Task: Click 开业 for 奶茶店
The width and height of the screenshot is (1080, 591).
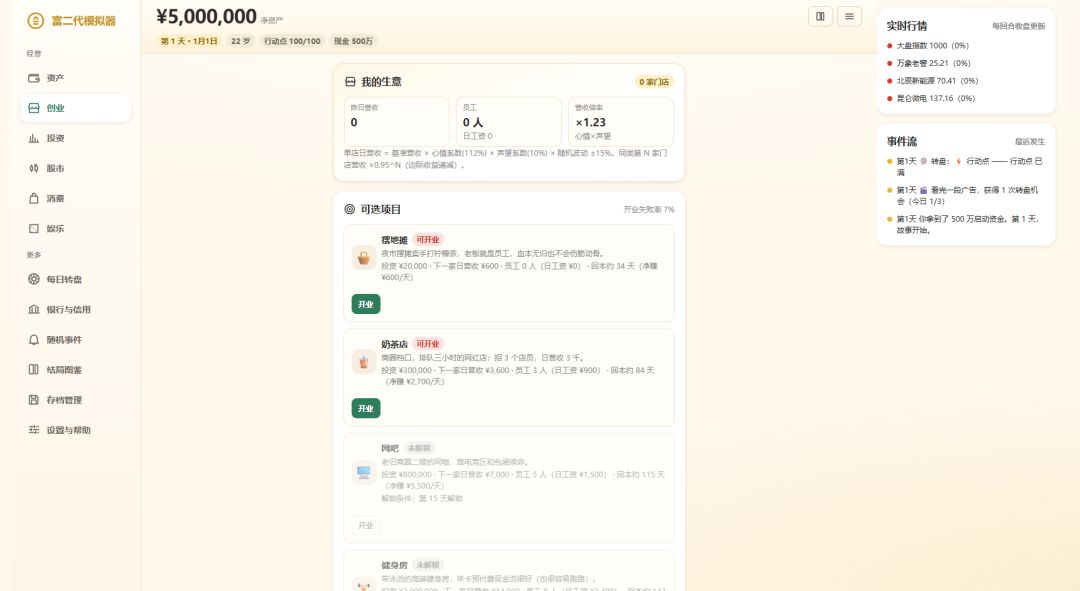Action: 366,408
